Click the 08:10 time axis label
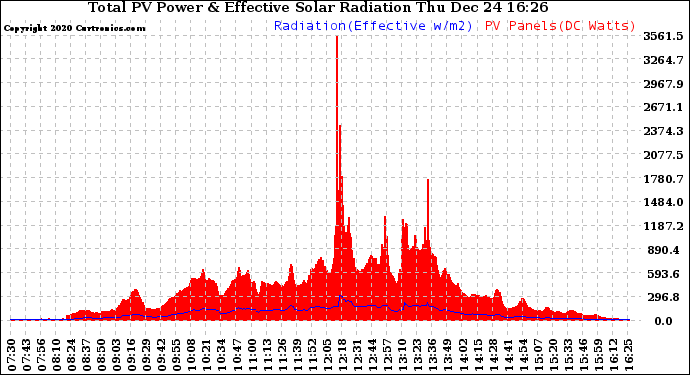The image size is (690, 375). coord(57,355)
